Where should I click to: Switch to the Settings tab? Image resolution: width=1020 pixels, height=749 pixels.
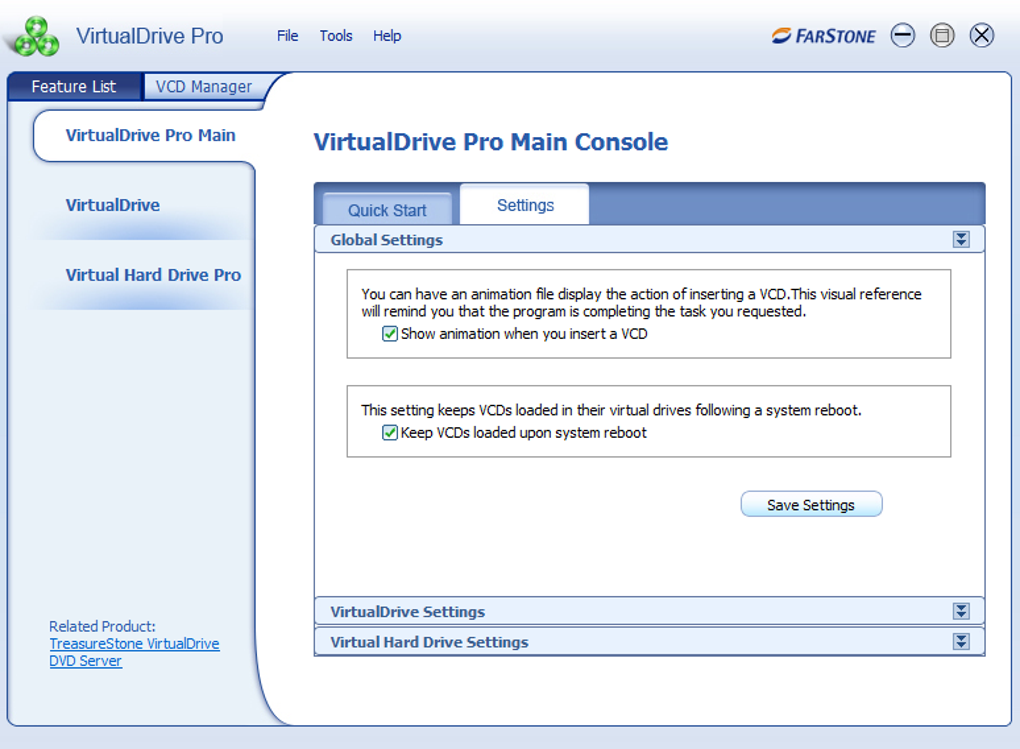pos(525,205)
